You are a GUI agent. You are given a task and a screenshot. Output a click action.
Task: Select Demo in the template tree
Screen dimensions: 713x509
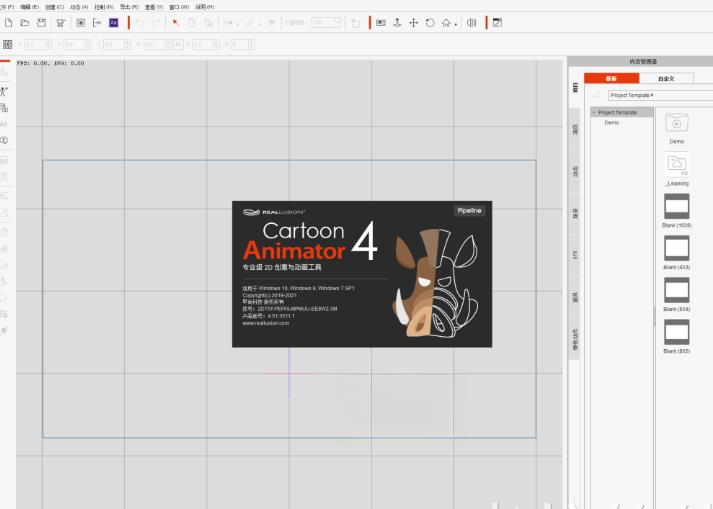(612, 123)
